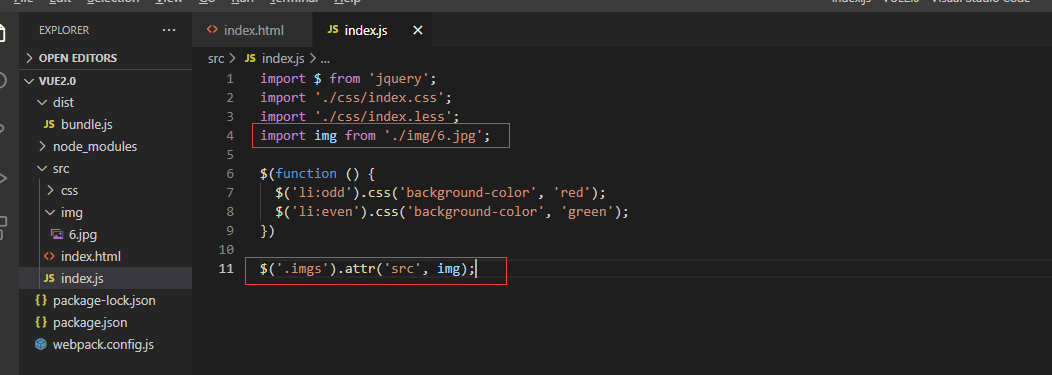Click line number 4 in gutter
Screen dimensions: 1052x375
230,136
